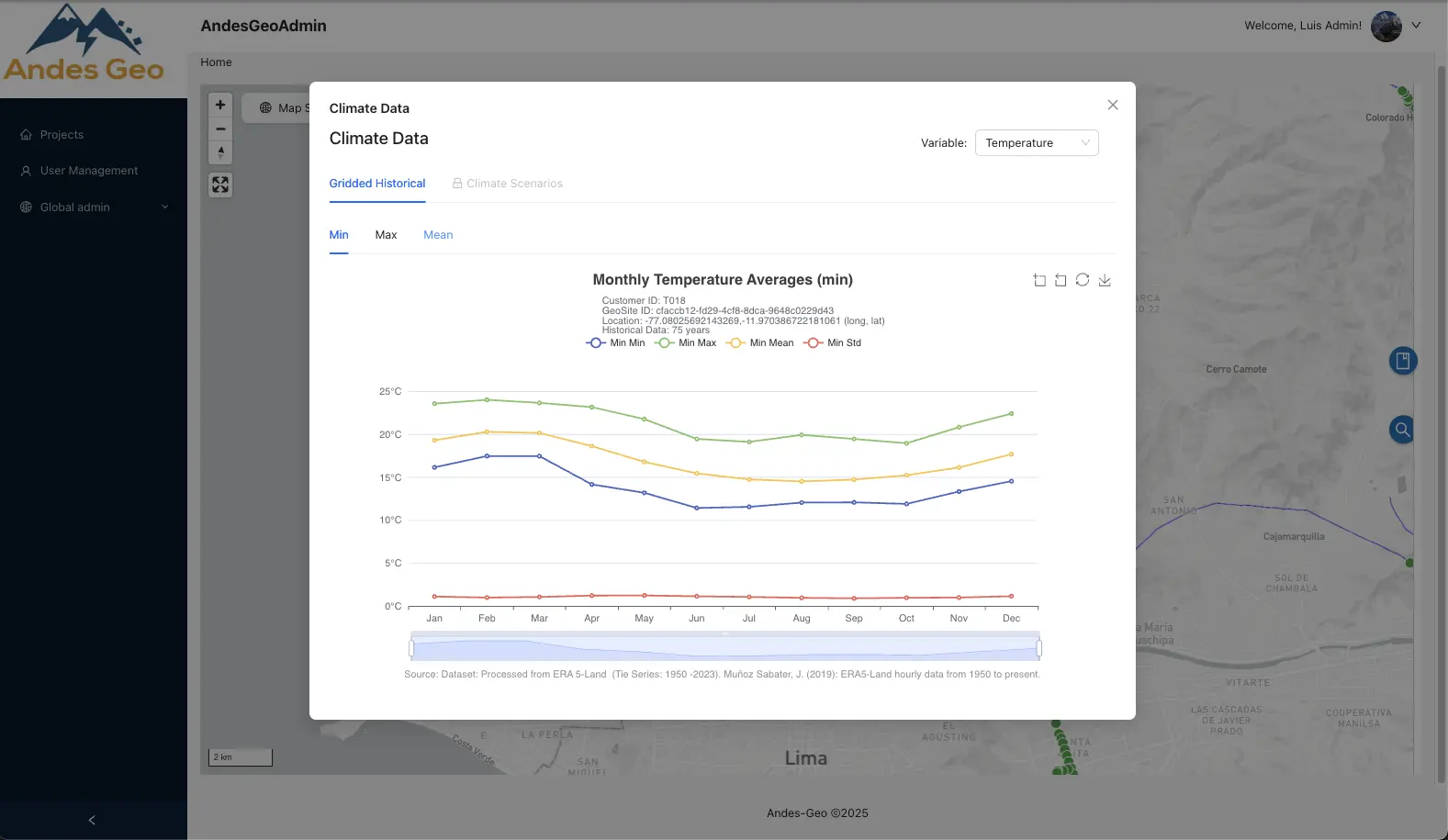Click the Jan point on Min Min line
The width and height of the screenshot is (1448, 840).
[x=434, y=467]
